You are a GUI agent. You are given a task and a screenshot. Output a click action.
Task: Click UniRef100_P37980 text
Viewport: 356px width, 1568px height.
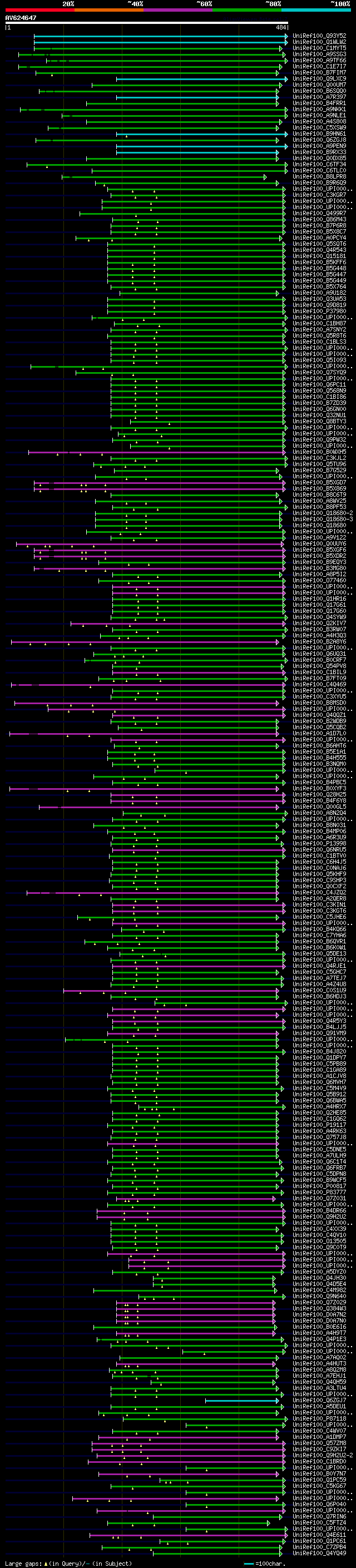[x=319, y=311]
